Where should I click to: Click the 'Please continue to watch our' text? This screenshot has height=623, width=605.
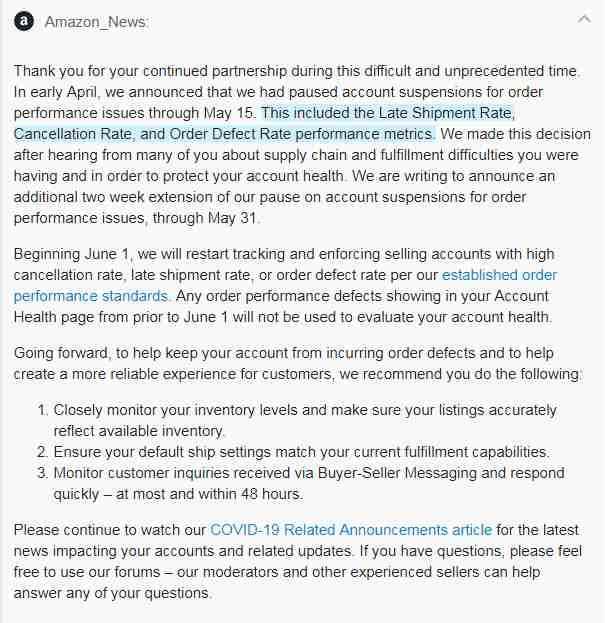[110, 530]
